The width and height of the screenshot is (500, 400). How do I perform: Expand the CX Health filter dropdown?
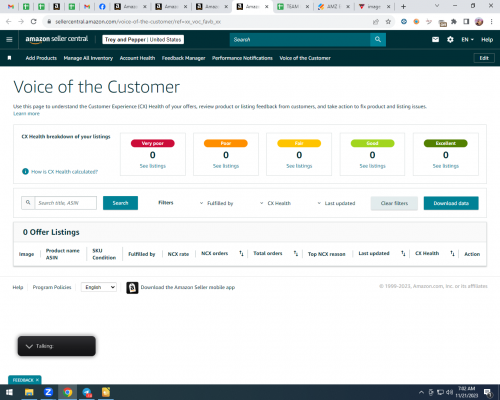point(275,203)
